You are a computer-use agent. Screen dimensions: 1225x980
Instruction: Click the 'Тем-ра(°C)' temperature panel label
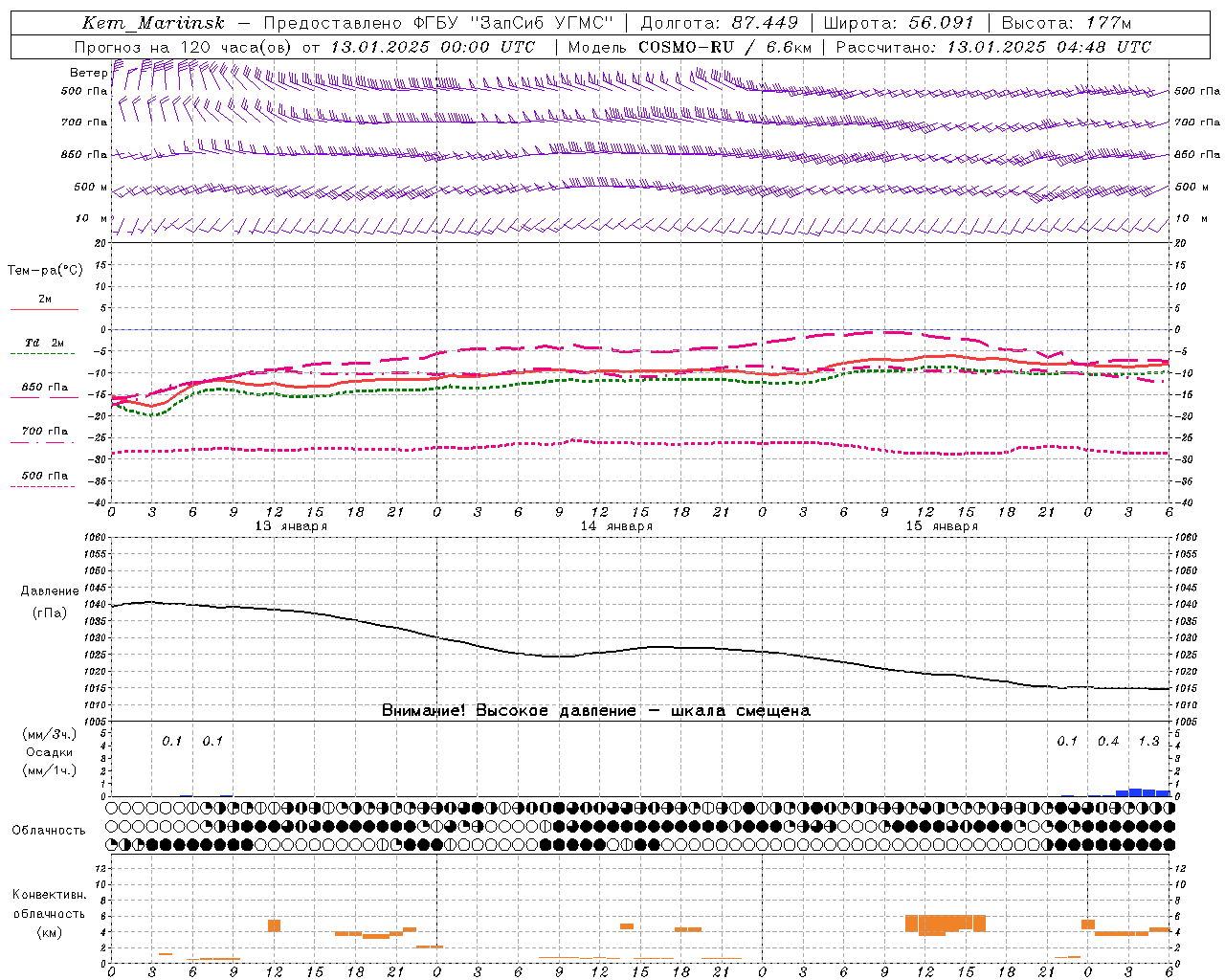click(45, 271)
